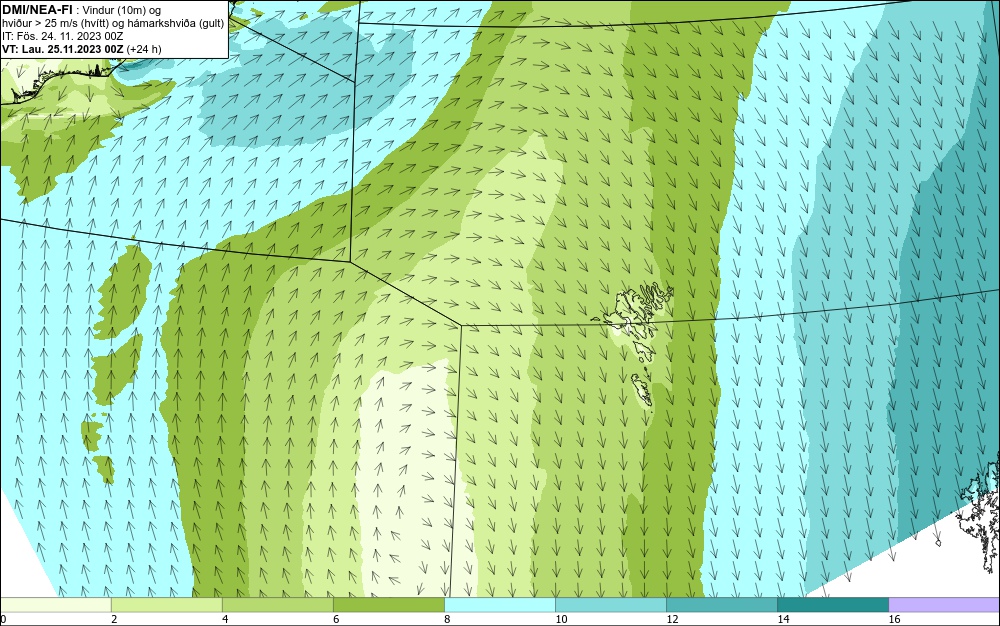Click legend value label '4'

click(225, 619)
